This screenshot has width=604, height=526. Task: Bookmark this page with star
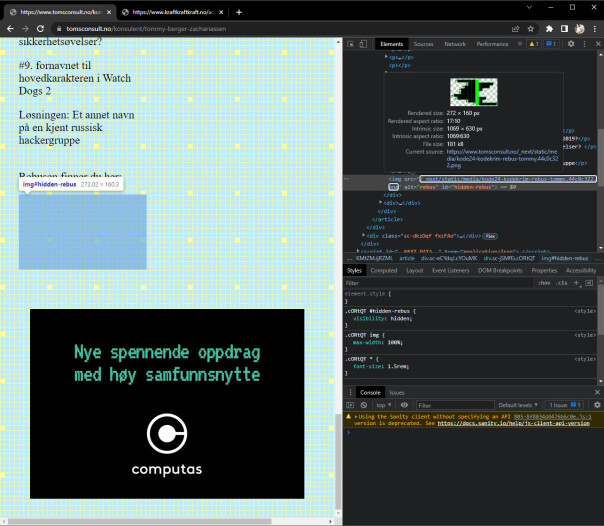tap(530, 29)
